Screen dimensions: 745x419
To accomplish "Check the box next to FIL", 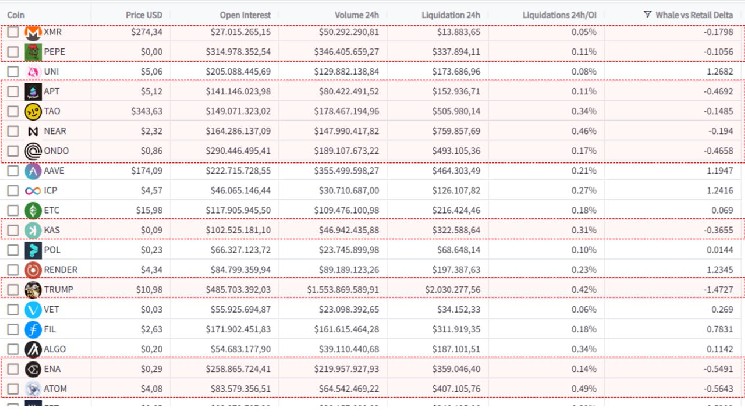I will [x=13, y=329].
